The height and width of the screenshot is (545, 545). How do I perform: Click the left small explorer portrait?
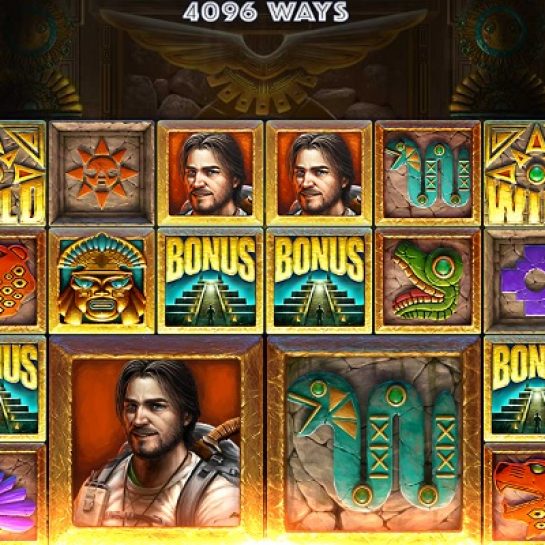click(x=210, y=173)
